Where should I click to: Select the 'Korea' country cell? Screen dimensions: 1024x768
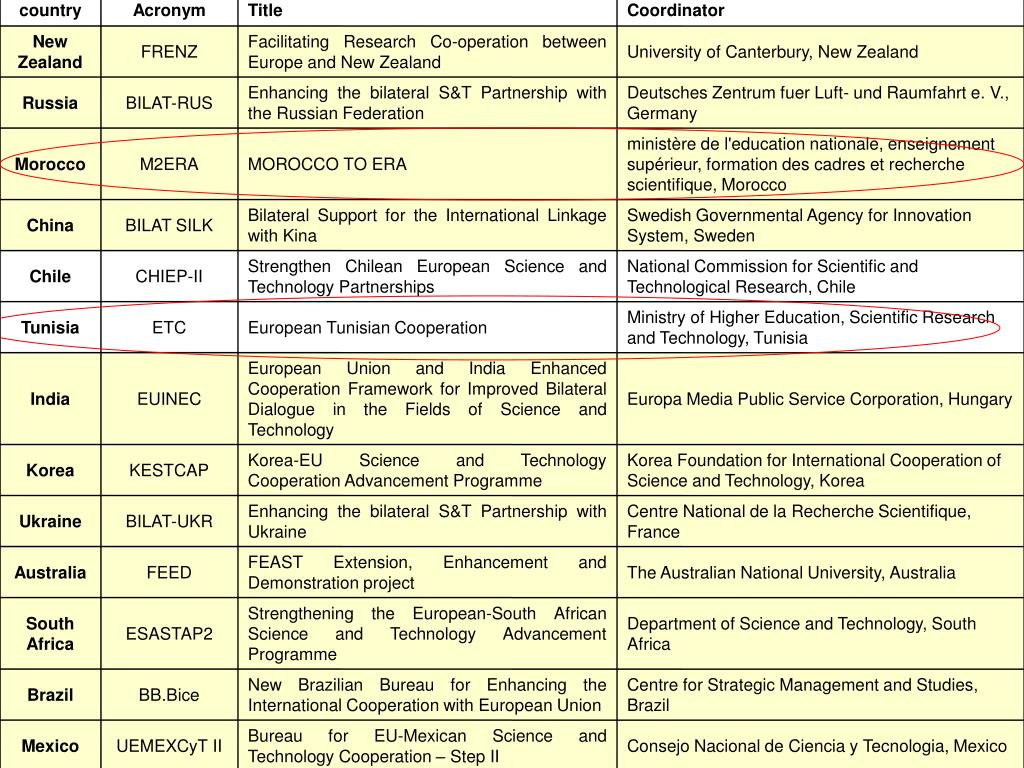50,470
